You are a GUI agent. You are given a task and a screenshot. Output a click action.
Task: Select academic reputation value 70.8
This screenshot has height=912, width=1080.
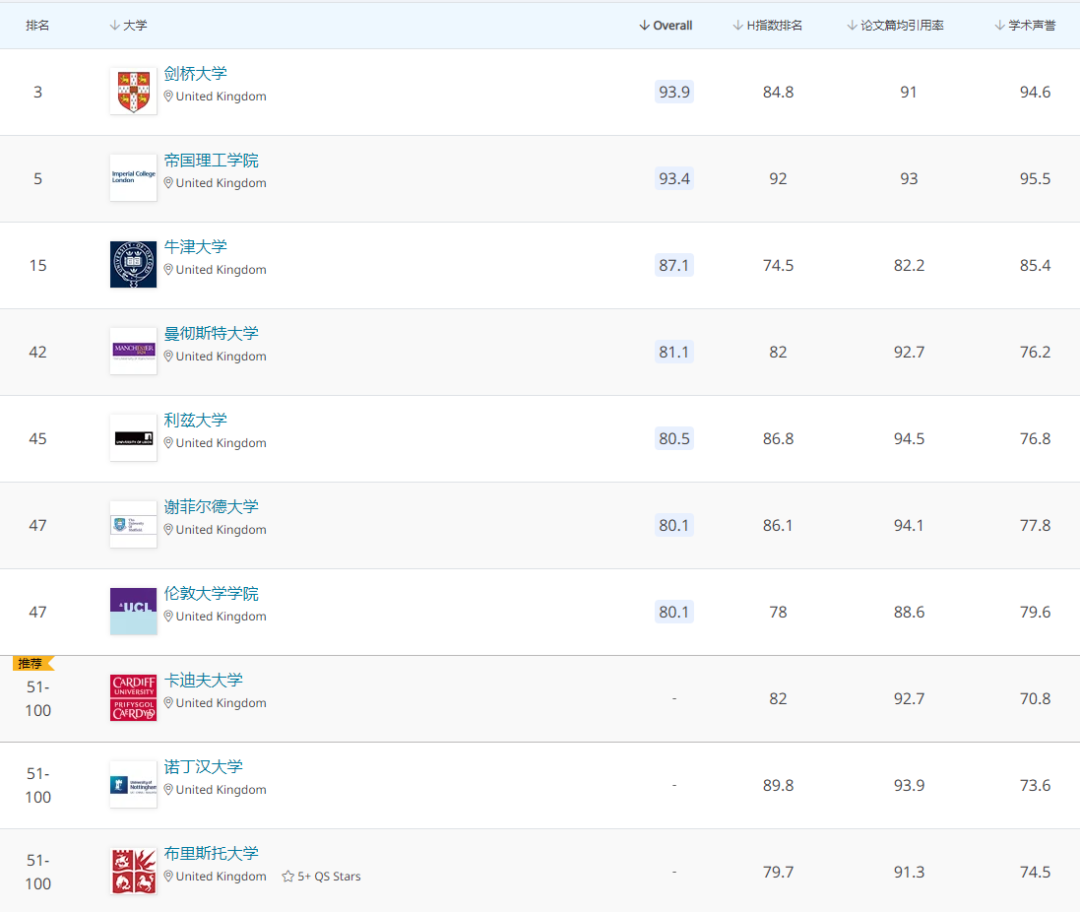click(x=1035, y=699)
